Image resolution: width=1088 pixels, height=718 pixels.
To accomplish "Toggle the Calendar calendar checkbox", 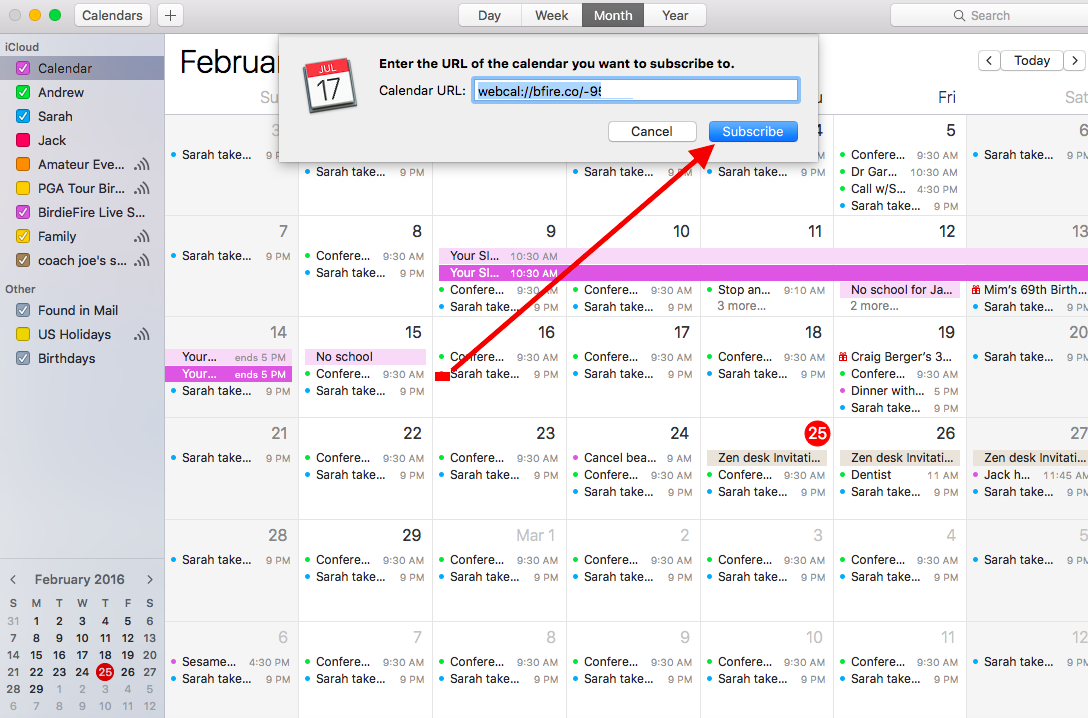I will pyautogui.click(x=23, y=68).
